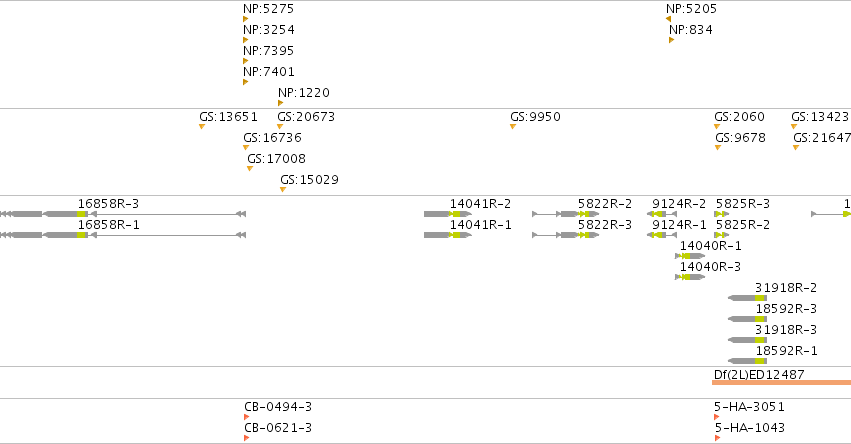Select the 5822R-3 transcript label

pos(605,225)
